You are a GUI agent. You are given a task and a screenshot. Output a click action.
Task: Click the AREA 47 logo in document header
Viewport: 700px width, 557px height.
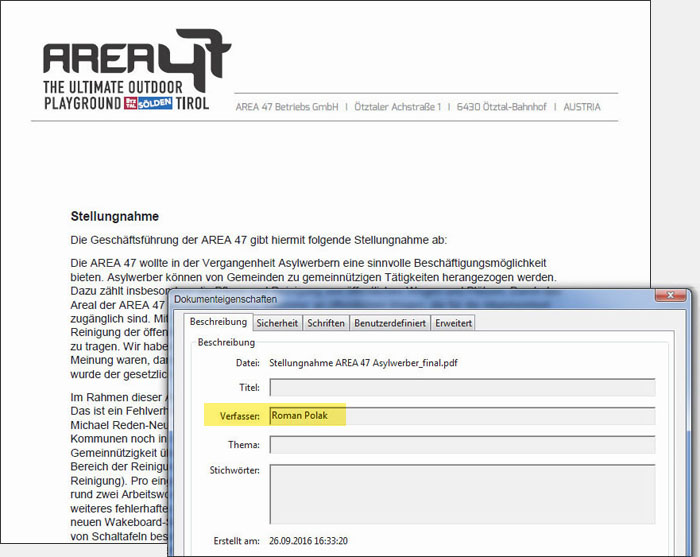coord(137,70)
